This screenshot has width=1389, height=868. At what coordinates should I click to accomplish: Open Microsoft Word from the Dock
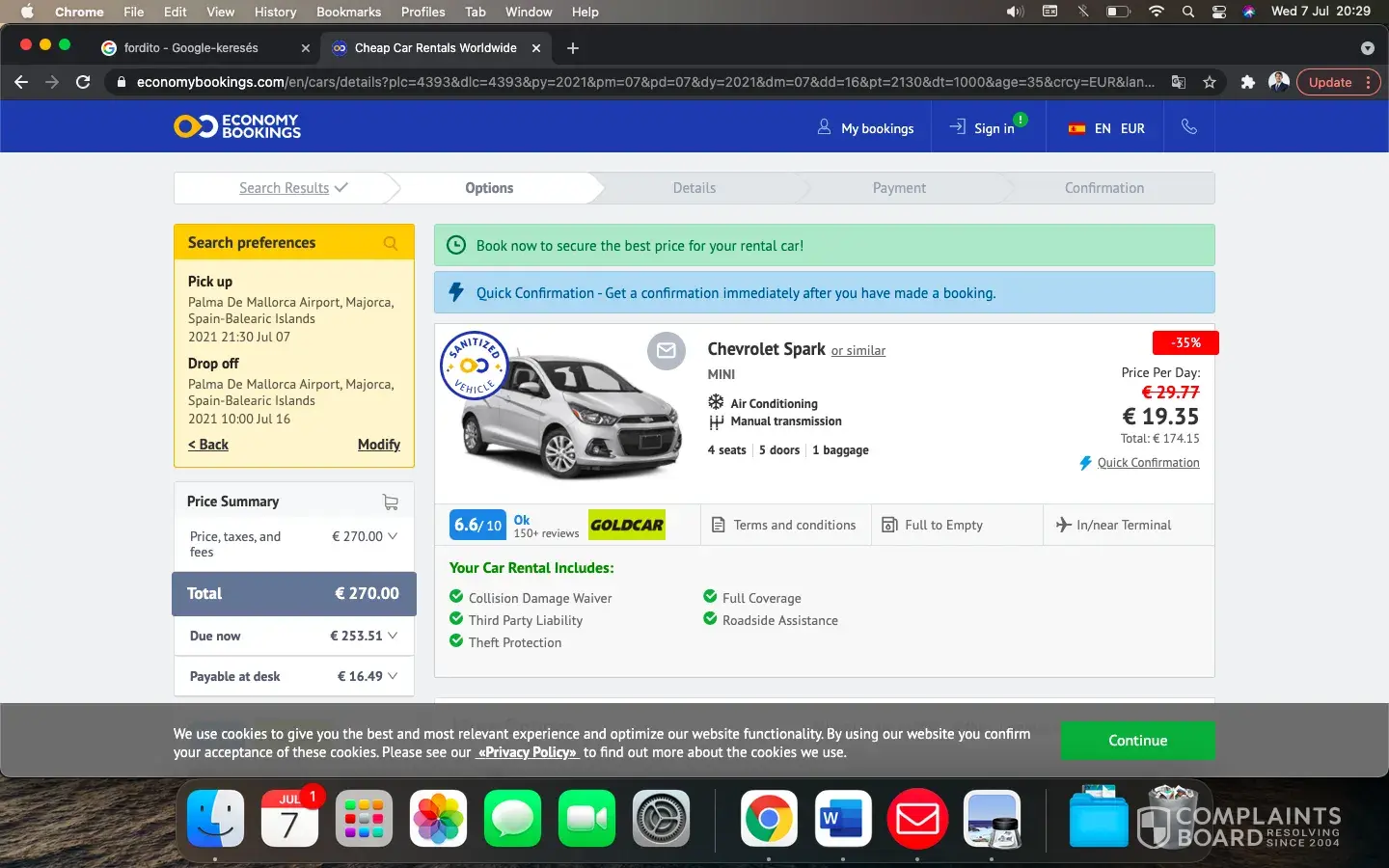click(842, 819)
